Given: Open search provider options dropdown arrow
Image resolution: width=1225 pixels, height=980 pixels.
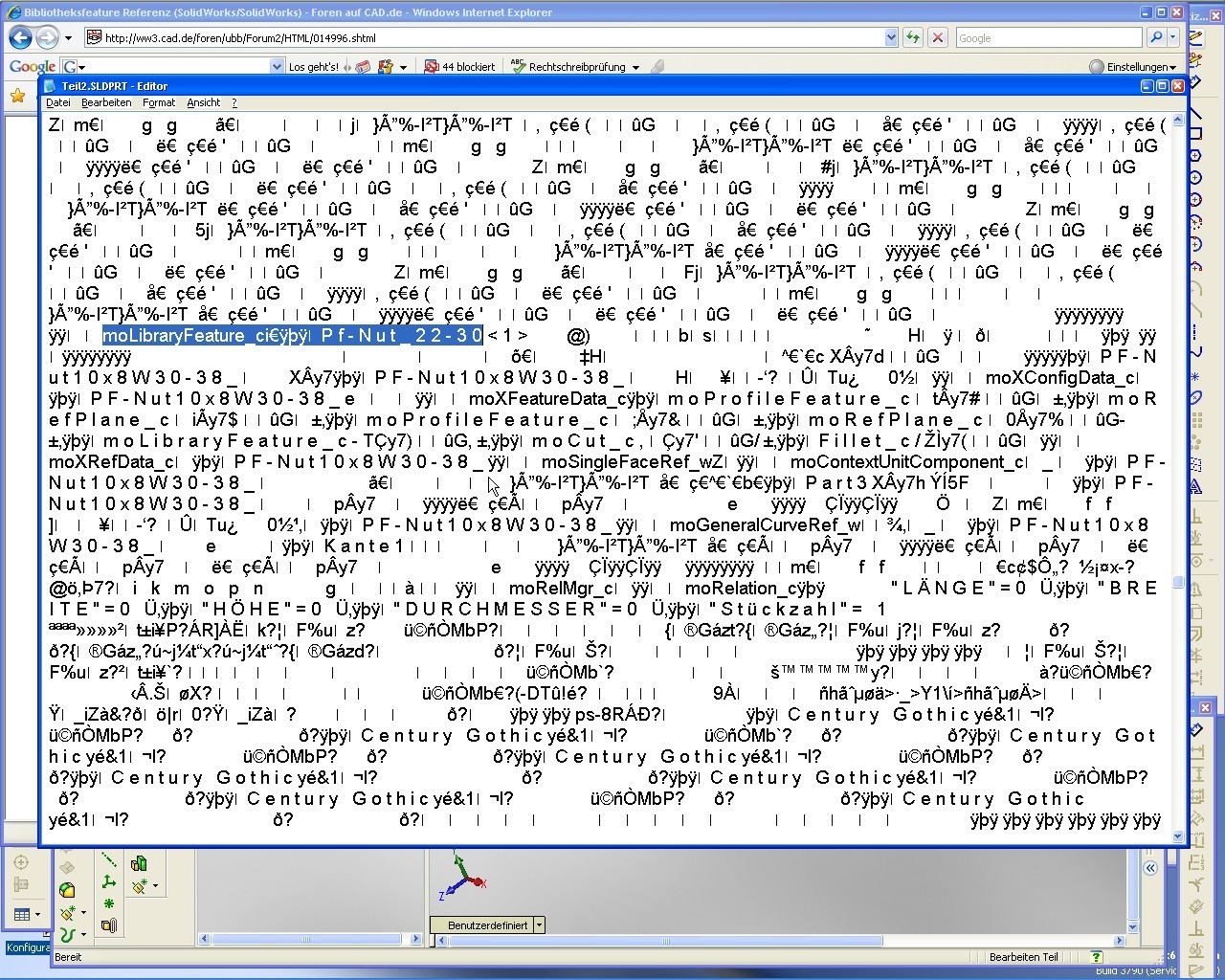Looking at the screenshot, I should coord(1174,38).
